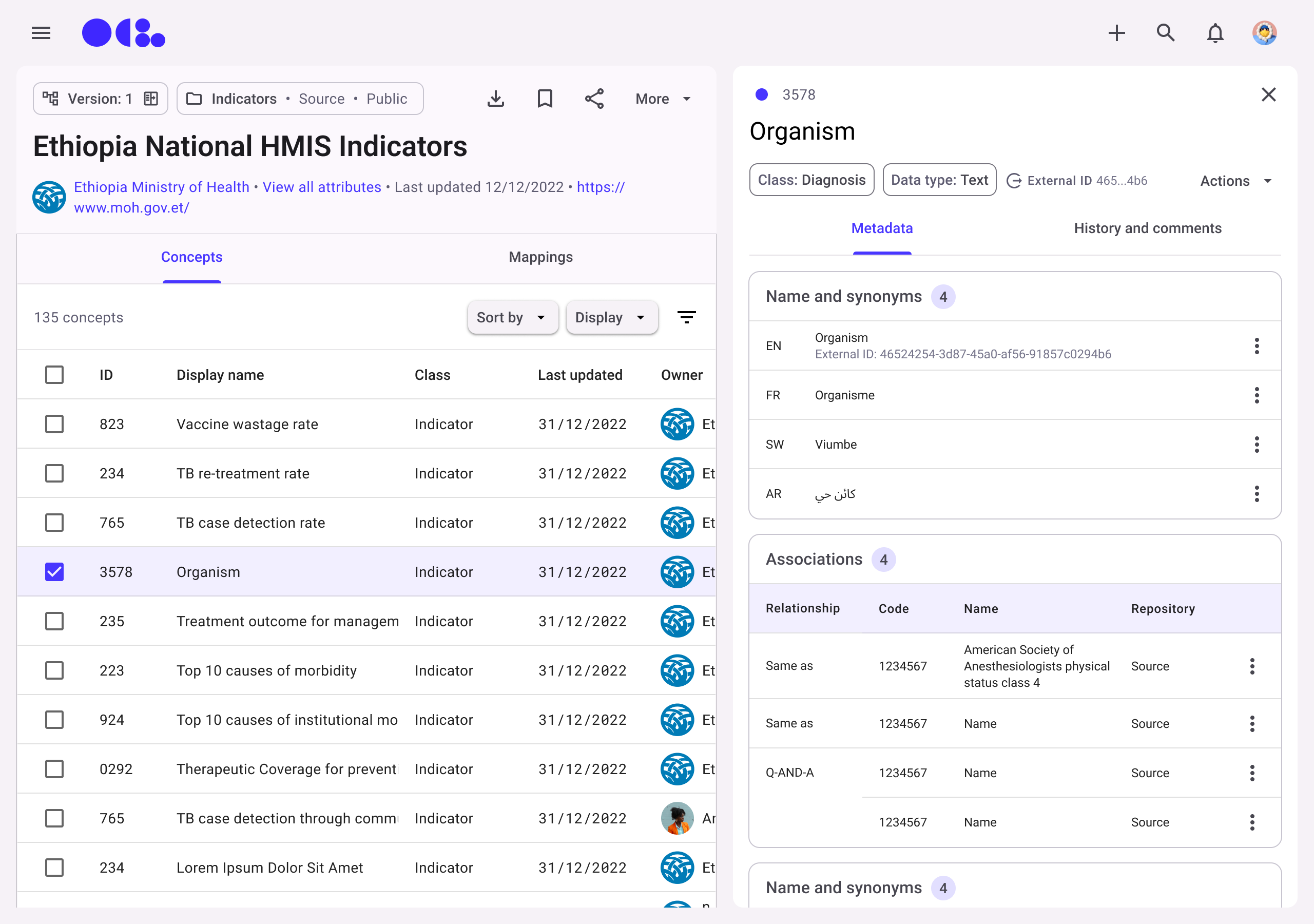Click View all attributes link
Image resolution: width=1314 pixels, height=924 pixels.
(322, 187)
